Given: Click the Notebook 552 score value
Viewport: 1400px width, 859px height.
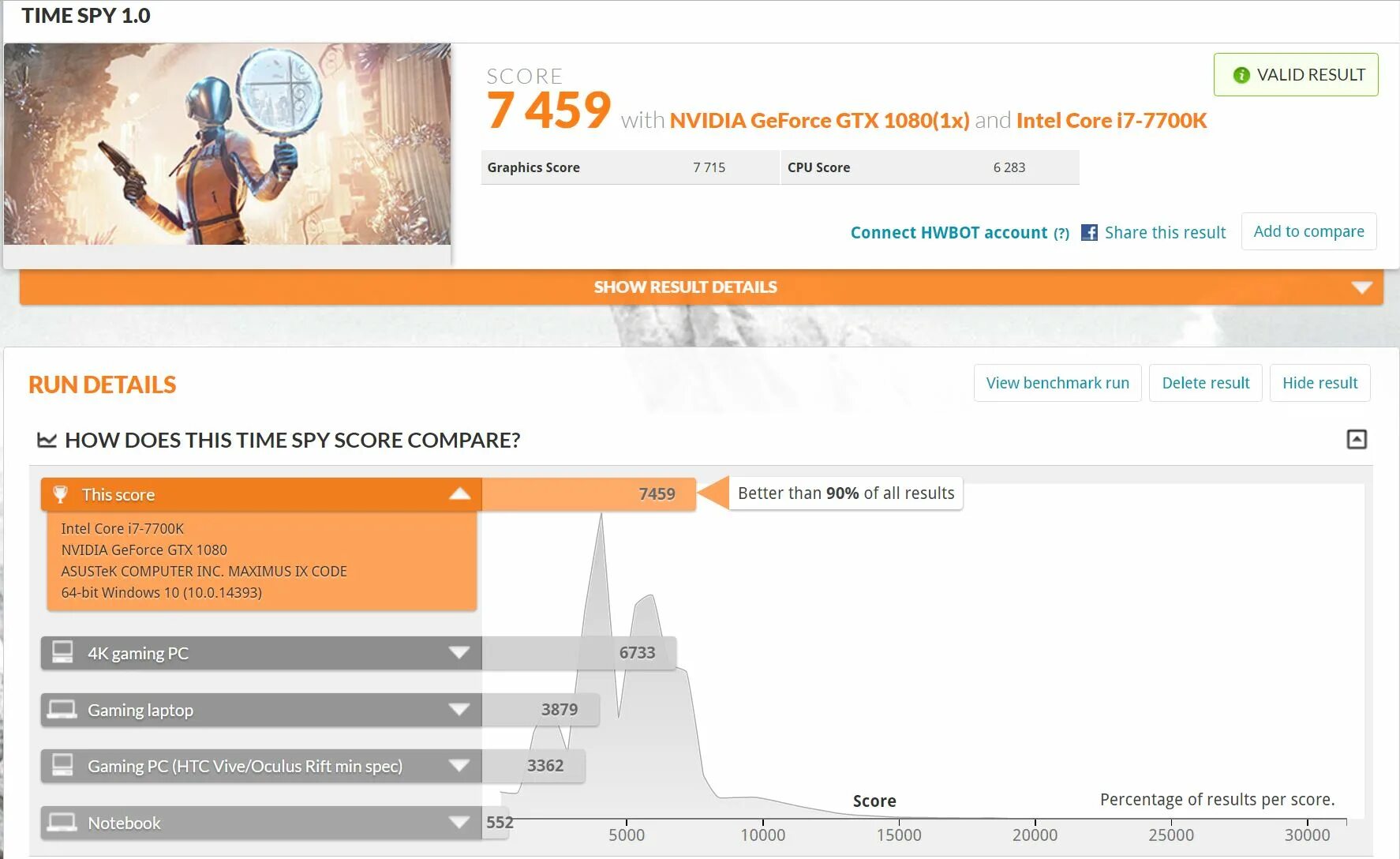Looking at the screenshot, I should click(500, 822).
